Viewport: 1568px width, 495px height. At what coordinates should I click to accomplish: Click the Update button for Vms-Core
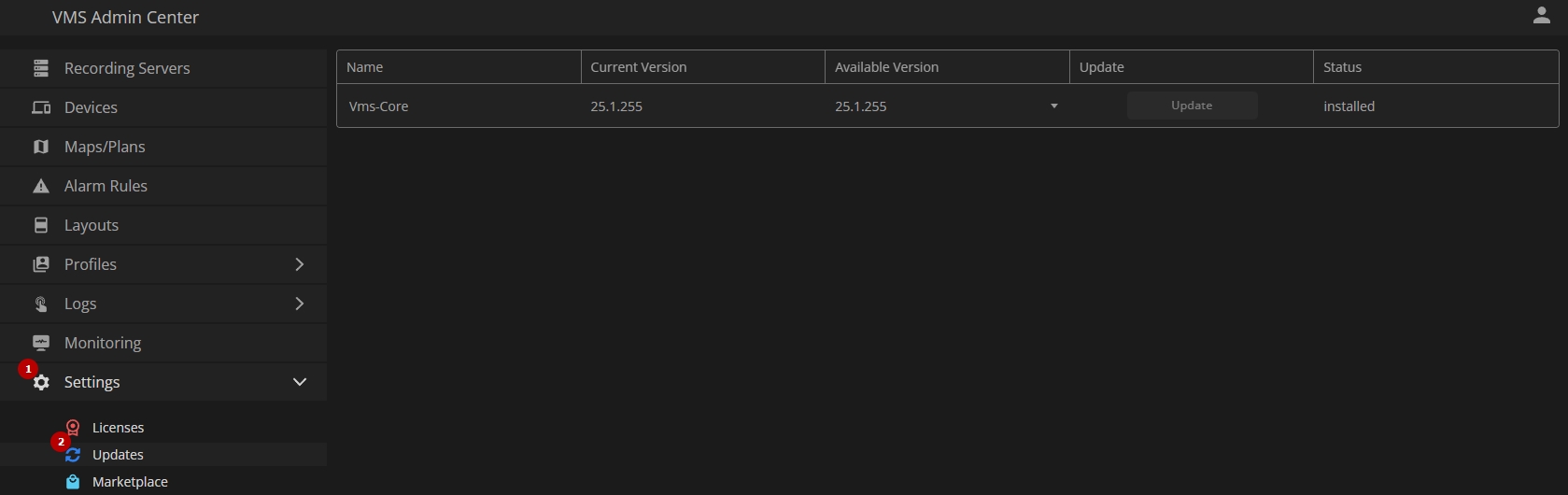point(1192,106)
